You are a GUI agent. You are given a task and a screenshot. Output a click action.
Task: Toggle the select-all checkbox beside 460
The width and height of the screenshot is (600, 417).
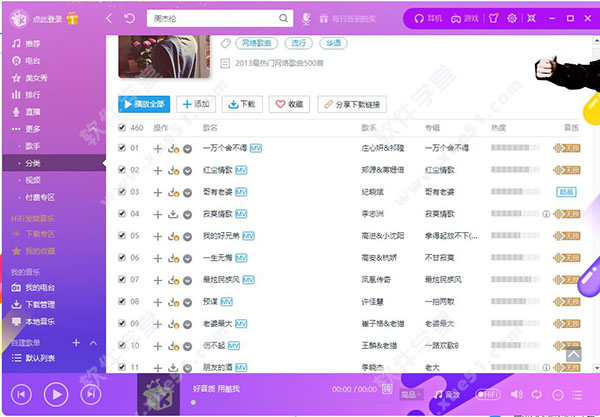[122, 127]
